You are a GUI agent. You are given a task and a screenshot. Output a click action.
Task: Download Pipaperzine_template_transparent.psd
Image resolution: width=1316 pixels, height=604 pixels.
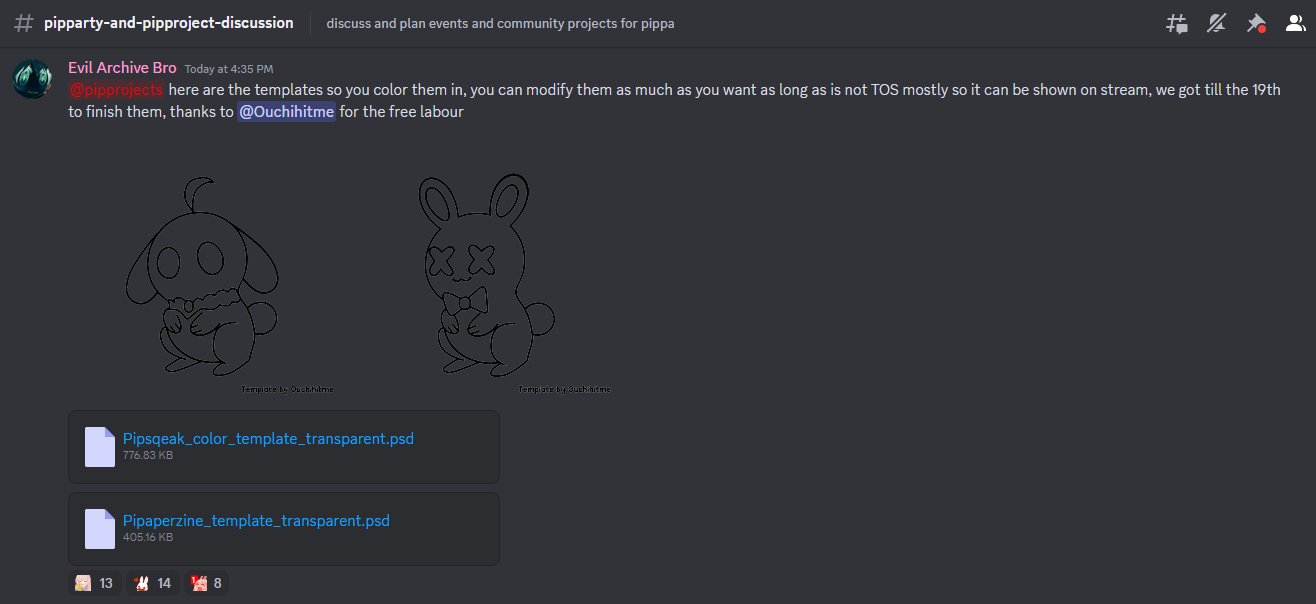pos(256,520)
